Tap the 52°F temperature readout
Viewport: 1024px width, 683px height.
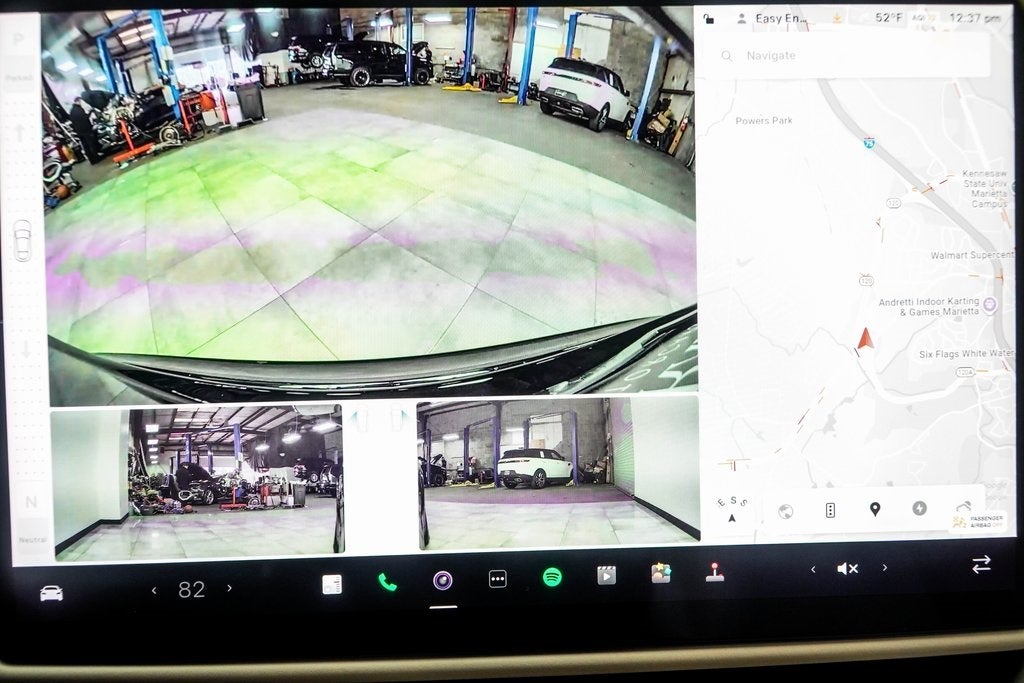[x=888, y=18]
